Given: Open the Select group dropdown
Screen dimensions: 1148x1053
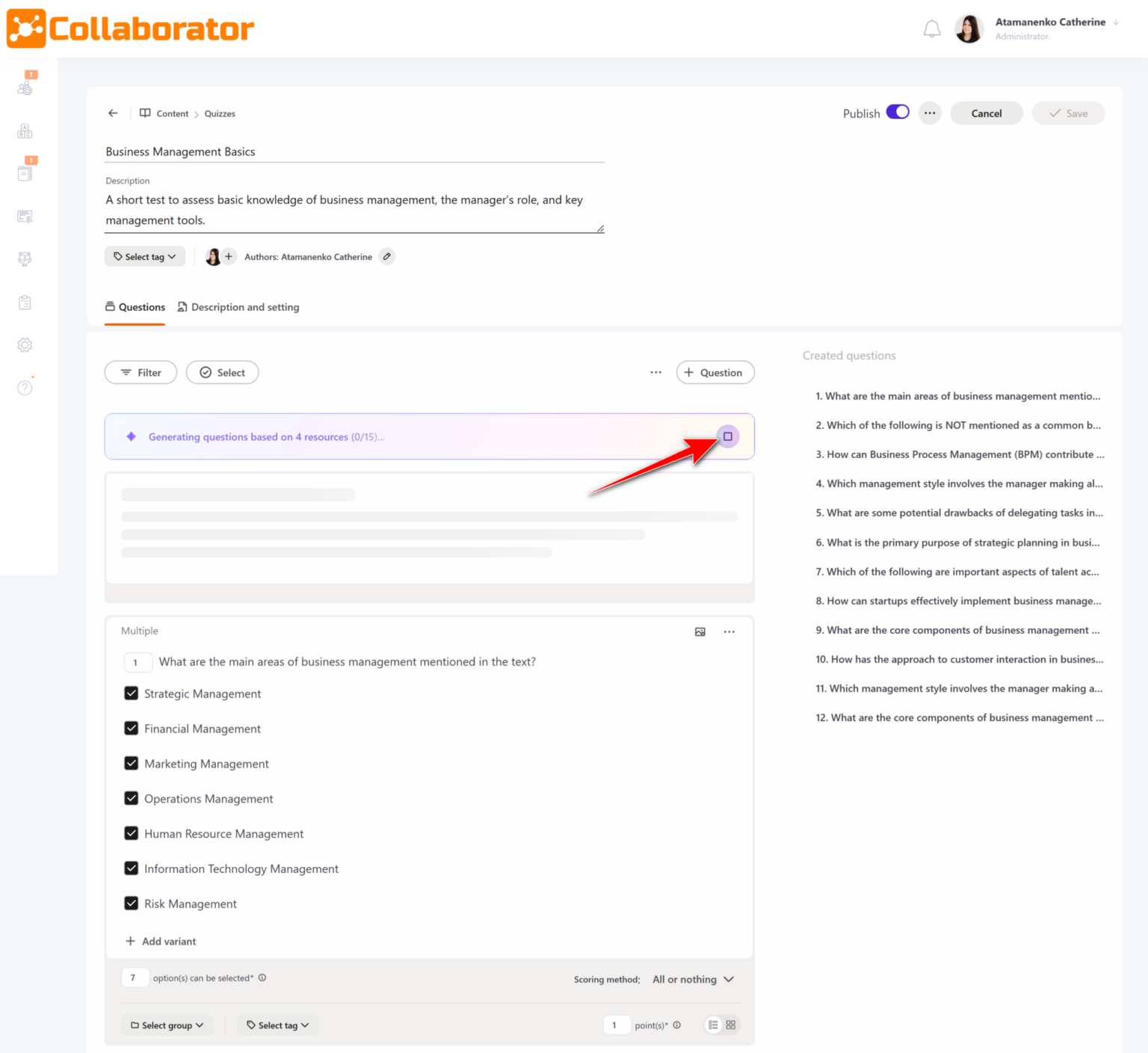Looking at the screenshot, I should 167,1025.
